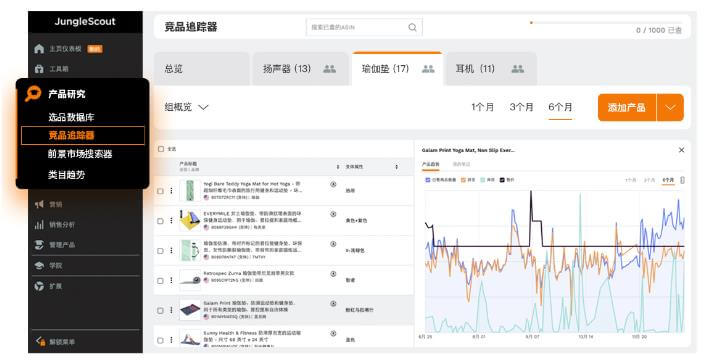708x362 pixels.
Task: Switch to the 总览 tab
Action: click(x=202, y=69)
